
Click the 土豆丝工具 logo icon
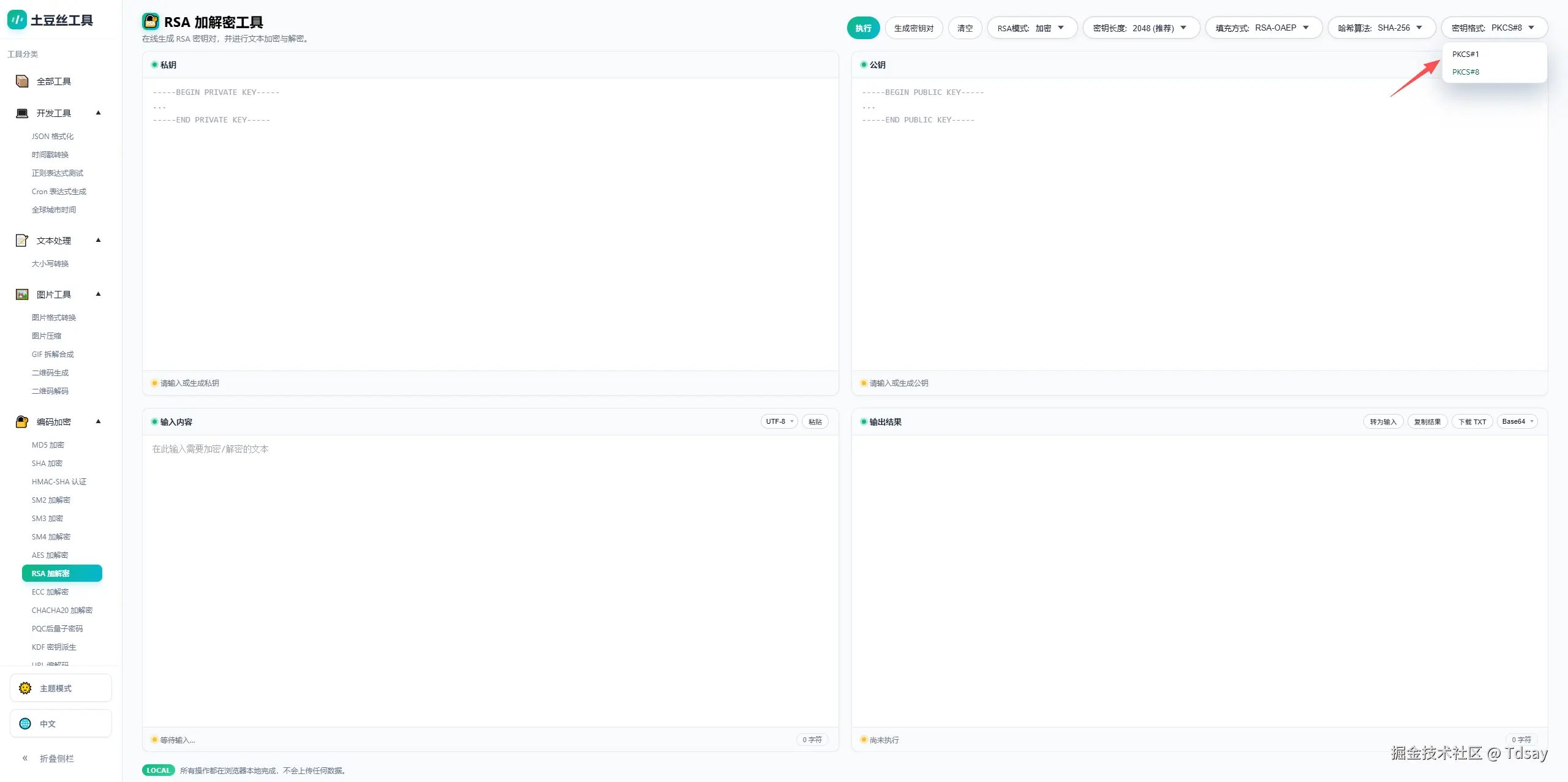point(17,20)
